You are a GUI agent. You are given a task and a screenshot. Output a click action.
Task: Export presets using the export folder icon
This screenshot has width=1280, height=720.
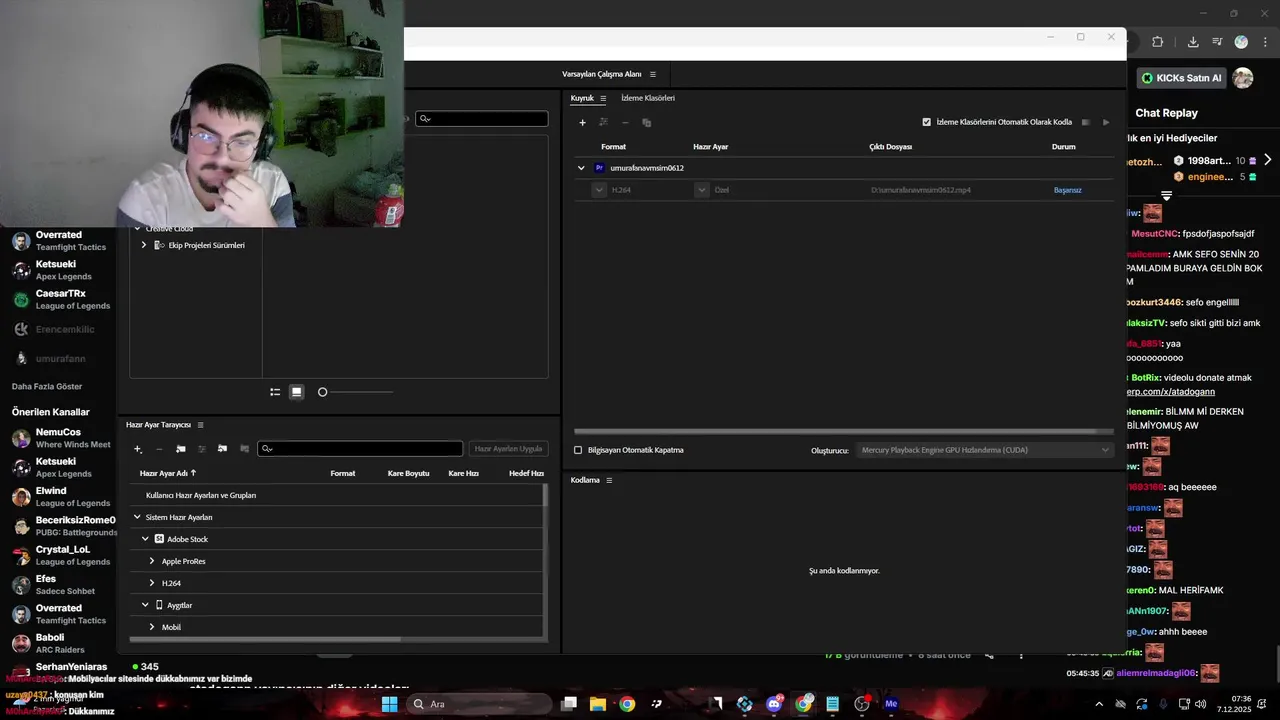click(x=244, y=449)
